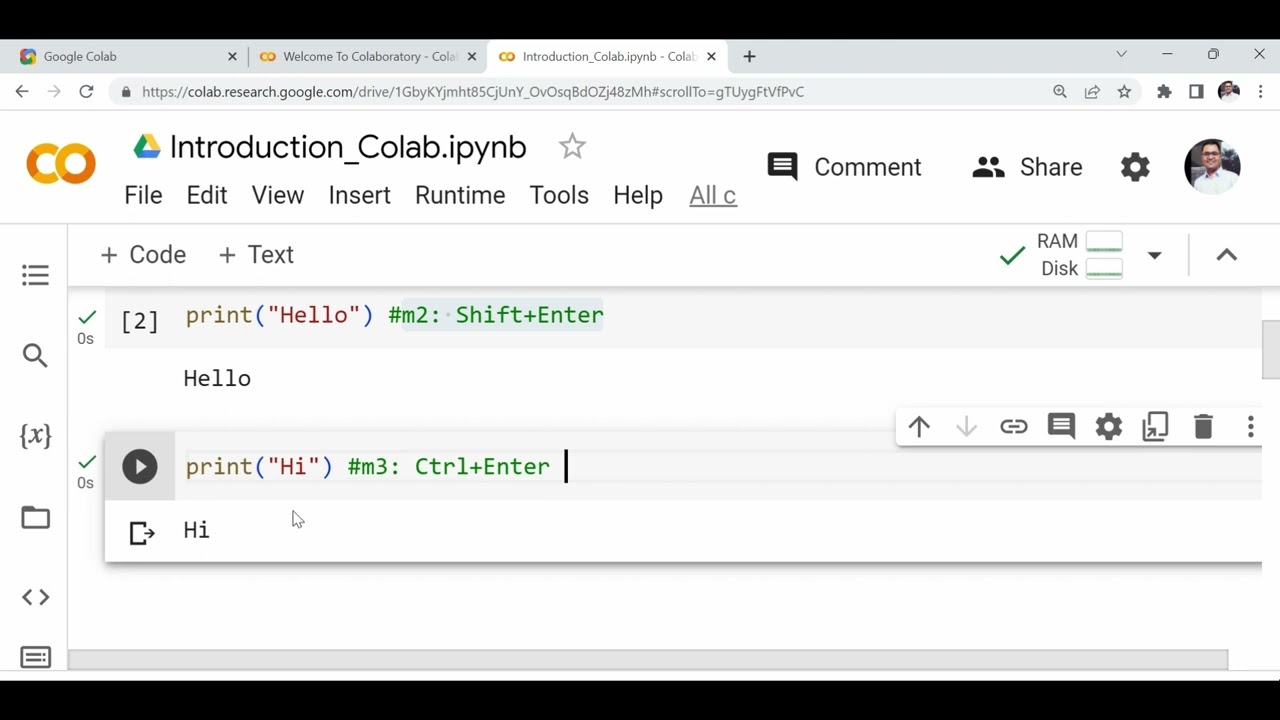The height and width of the screenshot is (720, 1280).
Task: Bookmark this page with the star
Action: coord(1124,92)
